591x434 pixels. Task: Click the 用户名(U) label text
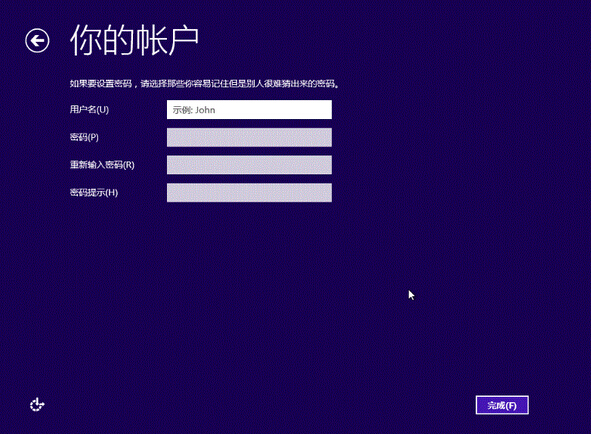point(89,110)
